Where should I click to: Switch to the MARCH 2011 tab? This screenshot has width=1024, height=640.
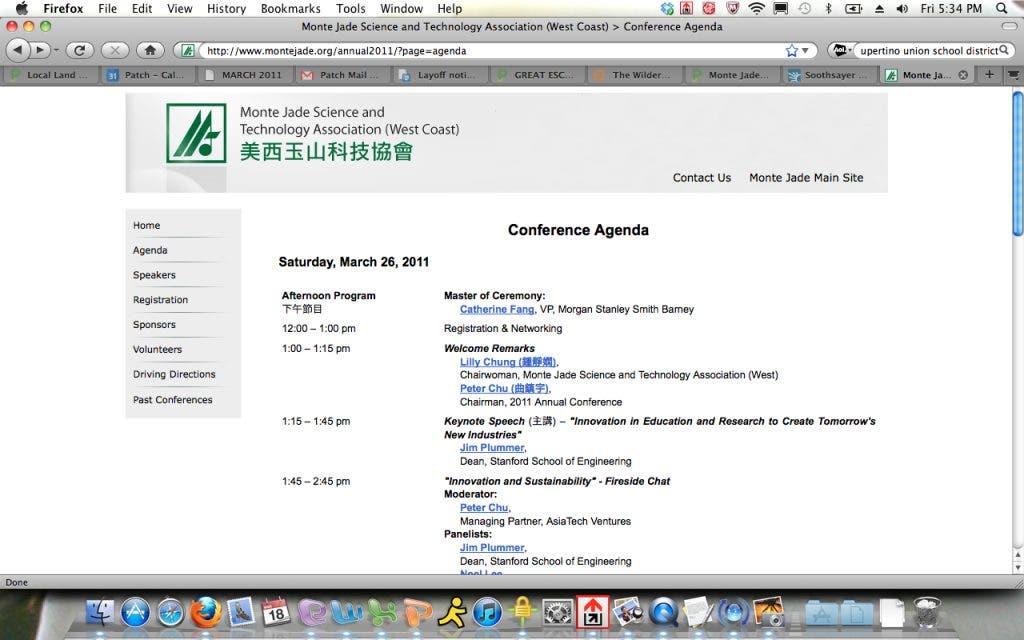(245, 75)
